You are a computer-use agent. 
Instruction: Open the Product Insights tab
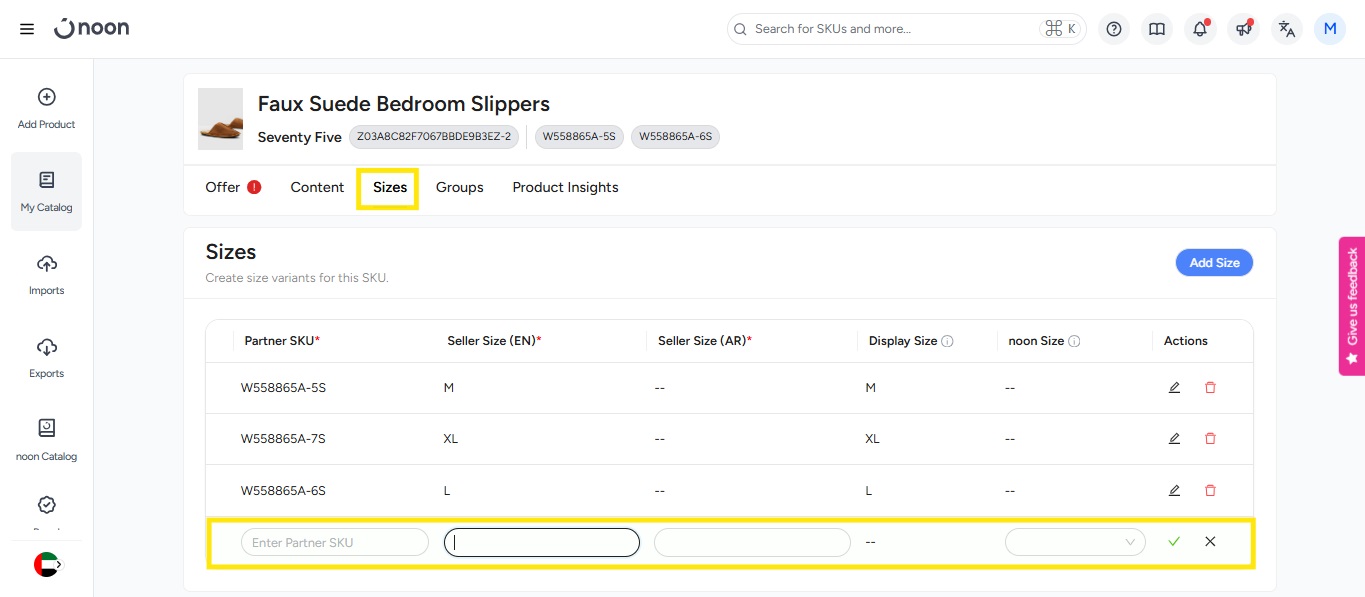coord(565,188)
